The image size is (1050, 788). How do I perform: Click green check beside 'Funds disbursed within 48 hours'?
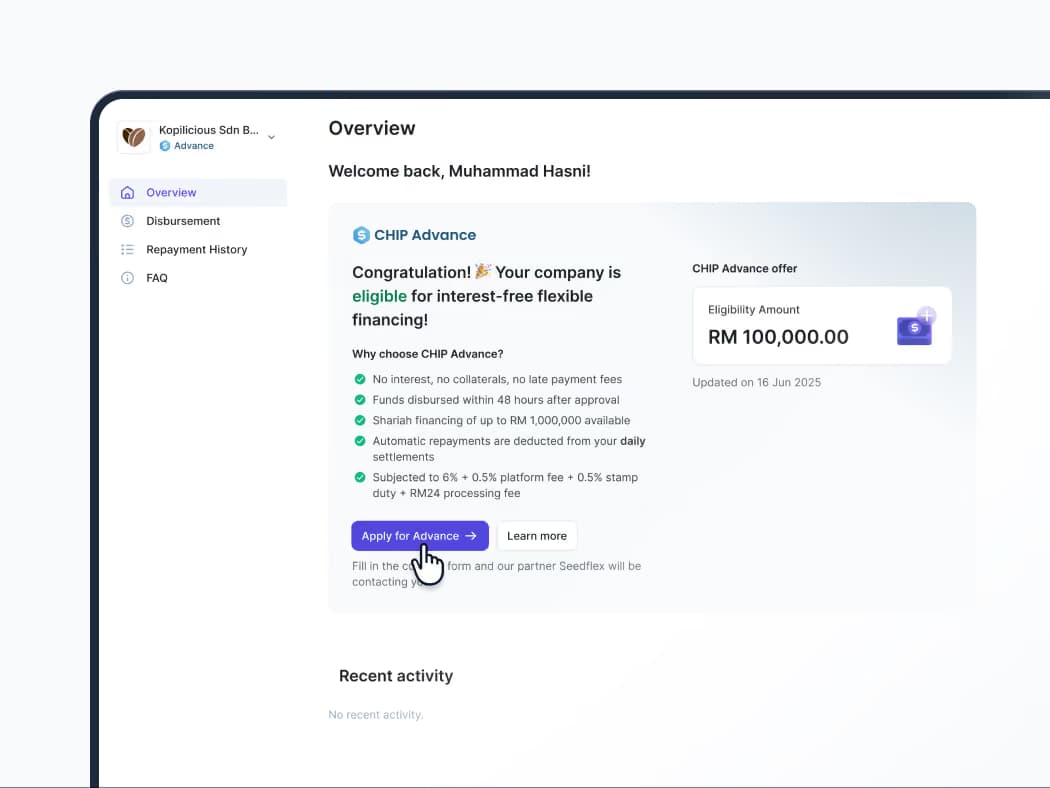[x=360, y=400]
